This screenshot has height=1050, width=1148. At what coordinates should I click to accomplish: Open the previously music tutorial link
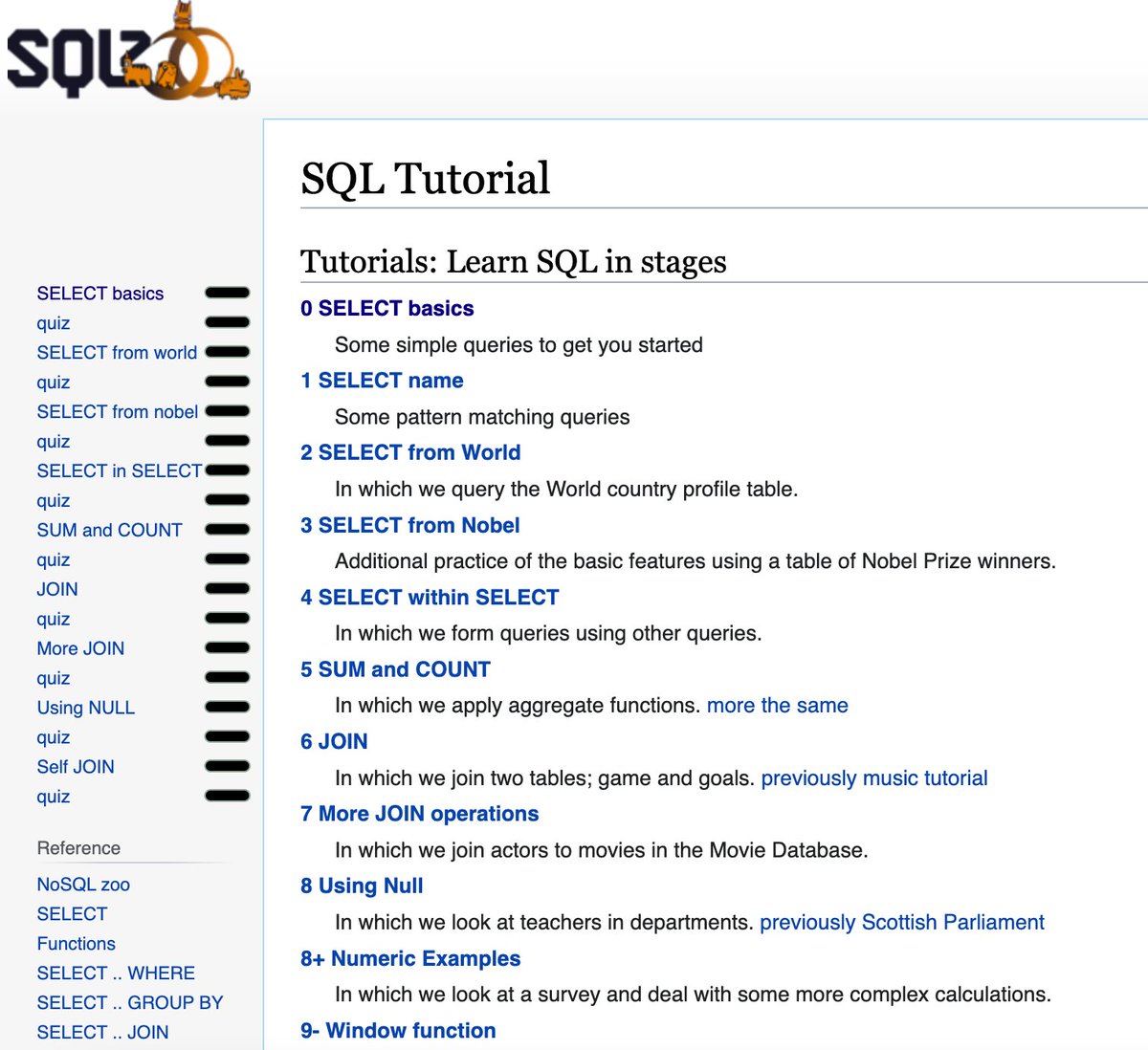pyautogui.click(x=873, y=777)
